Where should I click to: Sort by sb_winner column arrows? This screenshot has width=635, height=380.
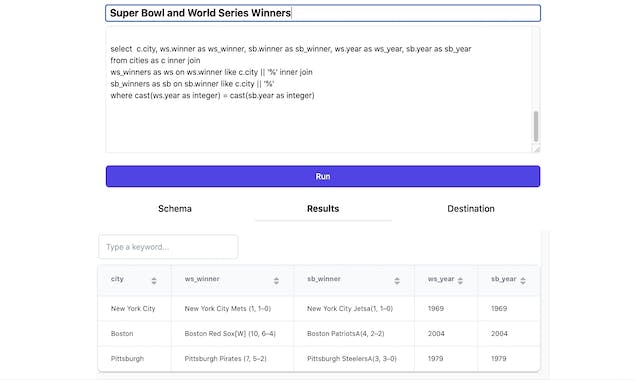397,281
